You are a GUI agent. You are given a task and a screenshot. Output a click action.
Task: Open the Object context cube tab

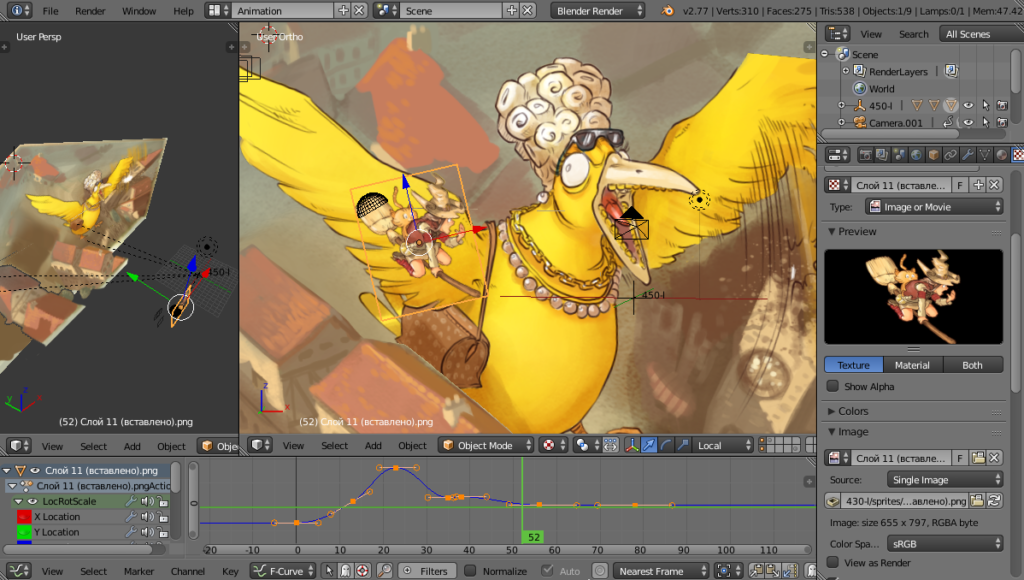click(x=933, y=155)
